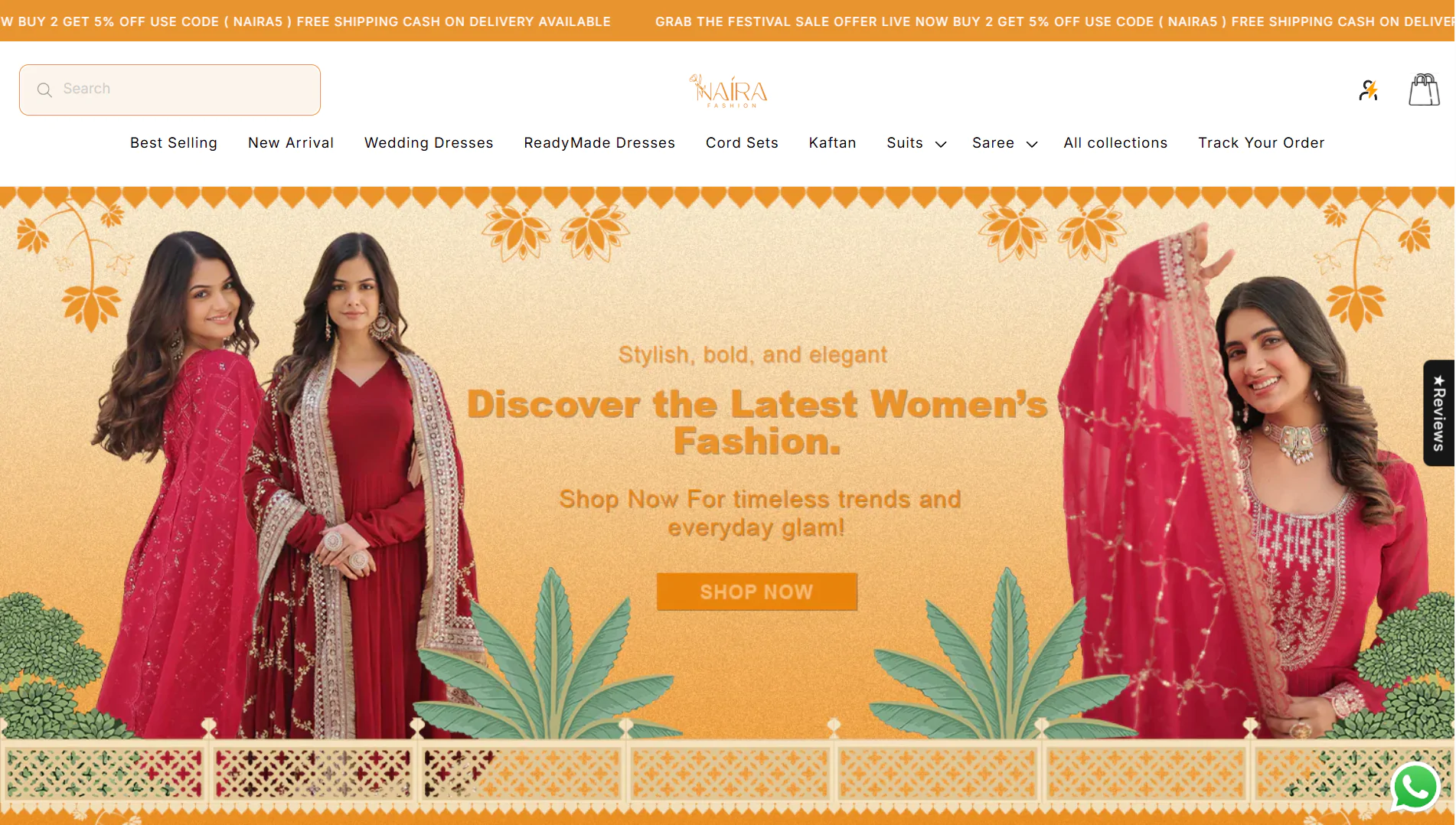Open the shopping bag cart
The width and height of the screenshot is (1456, 825).
coord(1424,90)
